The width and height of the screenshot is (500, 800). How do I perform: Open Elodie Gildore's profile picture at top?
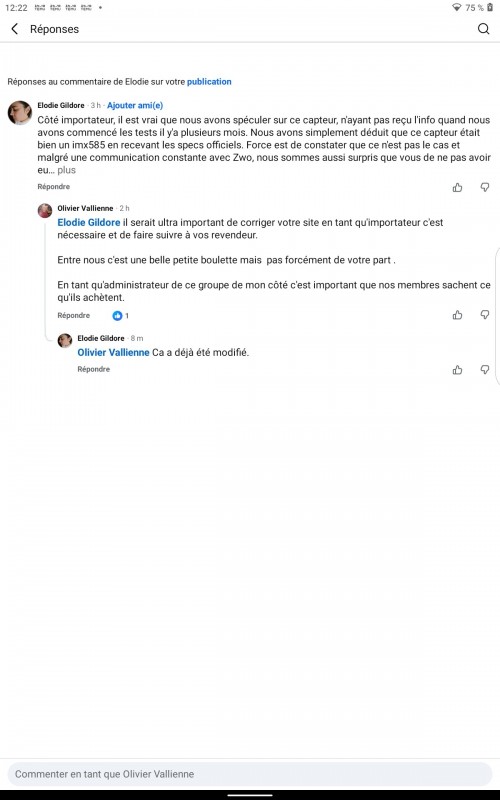[x=20, y=113]
